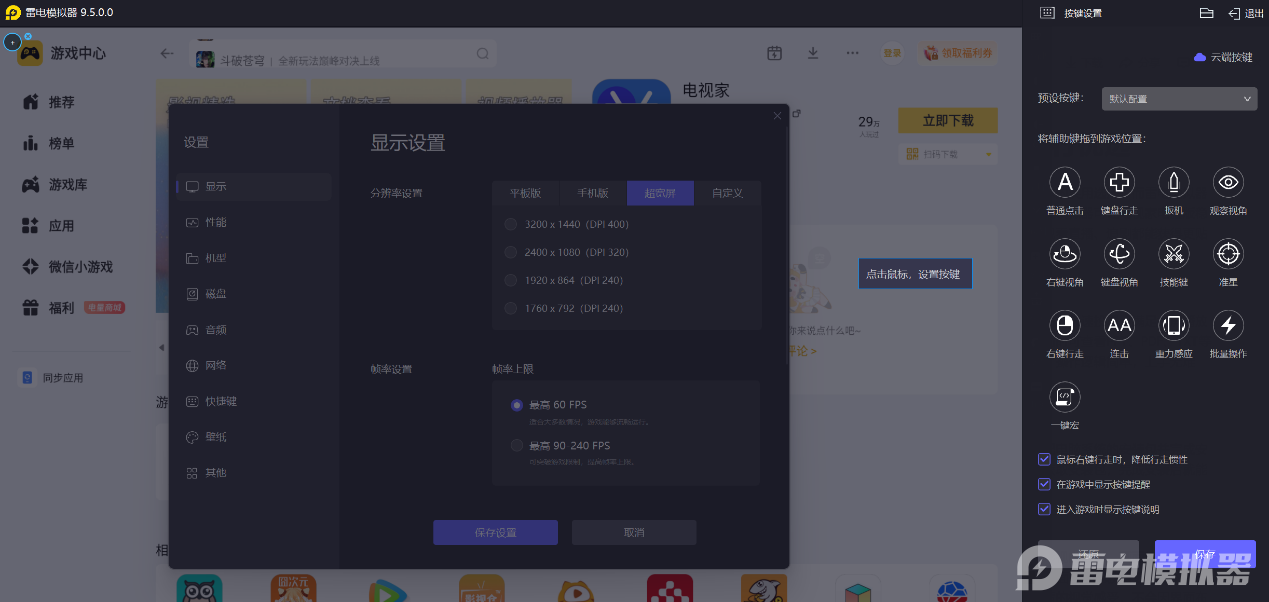The image size is (1269, 602).
Task: Select the crosshair 准星 icon
Action: click(x=1228, y=254)
